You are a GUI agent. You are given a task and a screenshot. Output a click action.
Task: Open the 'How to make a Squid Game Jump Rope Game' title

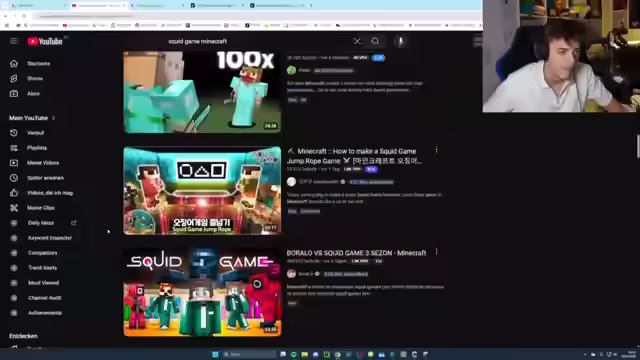pyautogui.click(x=354, y=156)
